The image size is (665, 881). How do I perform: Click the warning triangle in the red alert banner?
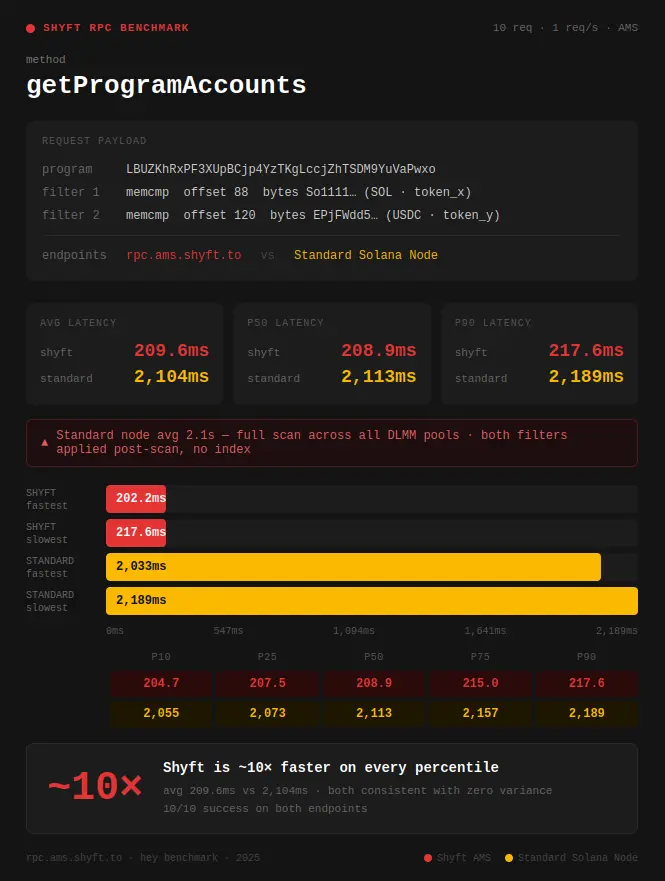(x=44, y=443)
